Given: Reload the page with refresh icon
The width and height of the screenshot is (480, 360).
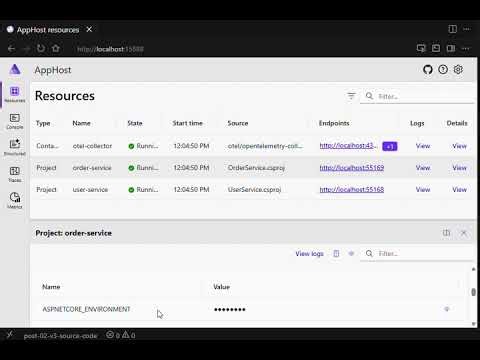Looking at the screenshot, I should click(x=41, y=49).
